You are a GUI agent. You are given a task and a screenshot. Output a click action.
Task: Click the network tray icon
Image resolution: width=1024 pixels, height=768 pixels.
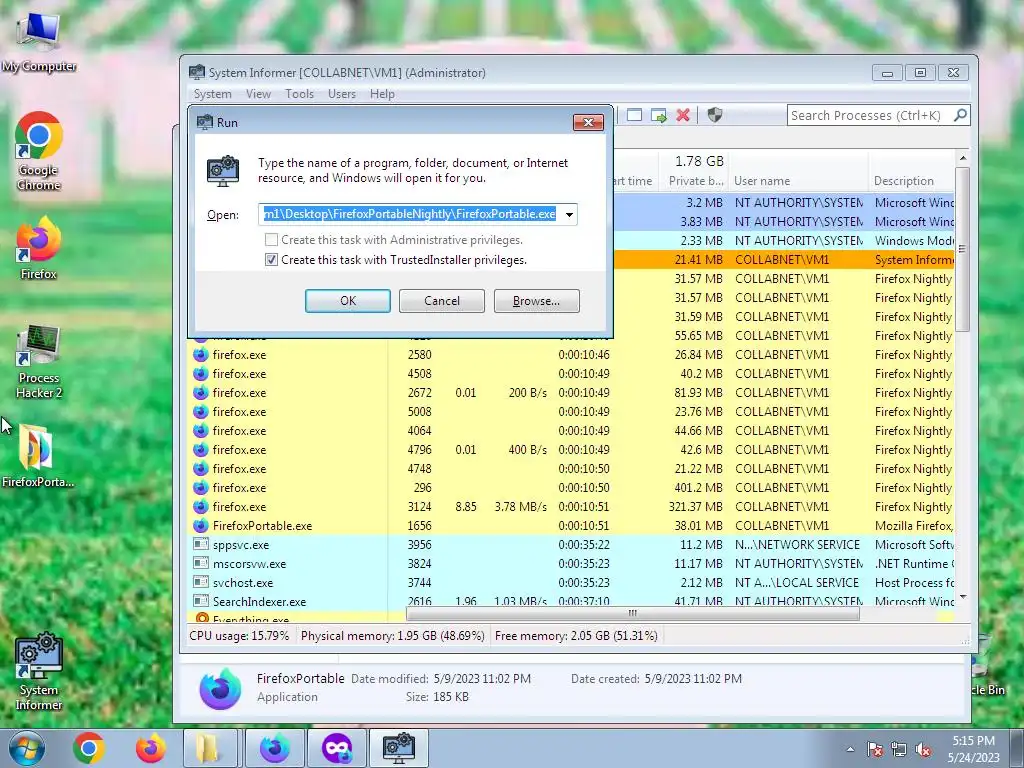tap(899, 749)
